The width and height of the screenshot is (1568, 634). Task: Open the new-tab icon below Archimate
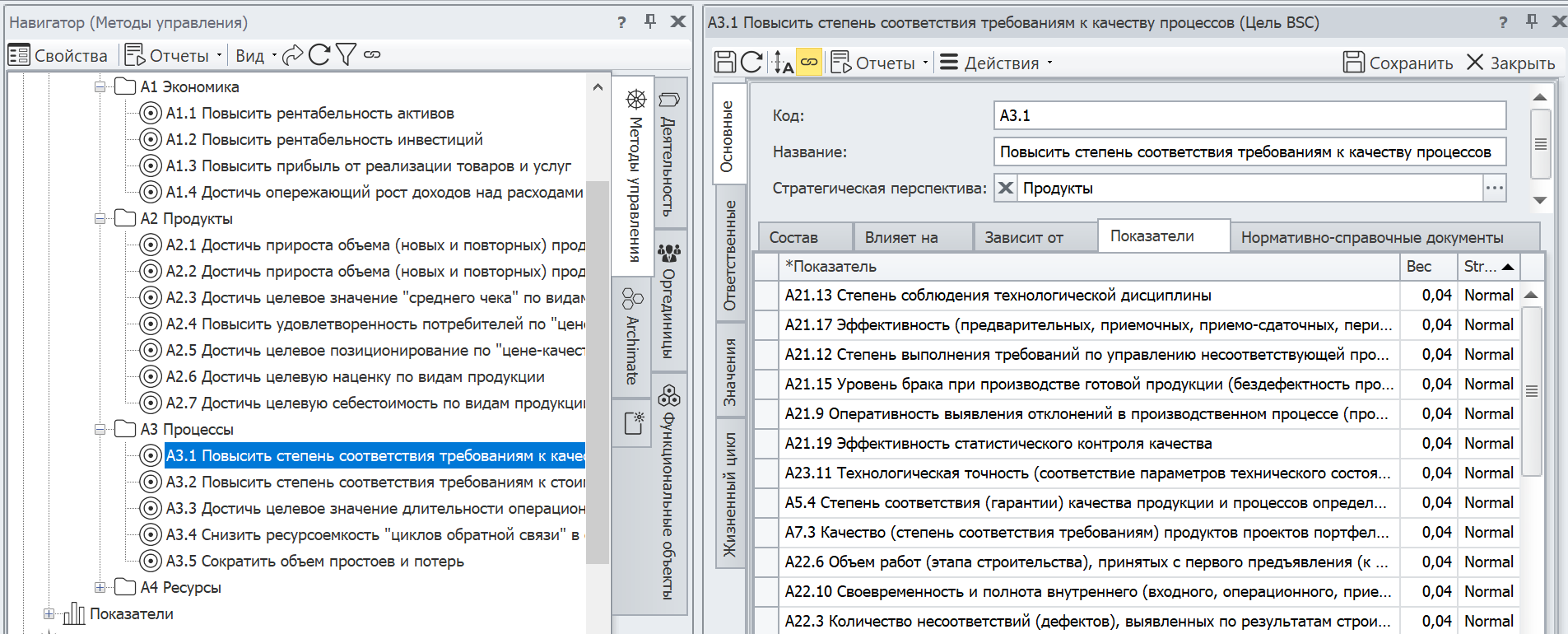click(633, 423)
